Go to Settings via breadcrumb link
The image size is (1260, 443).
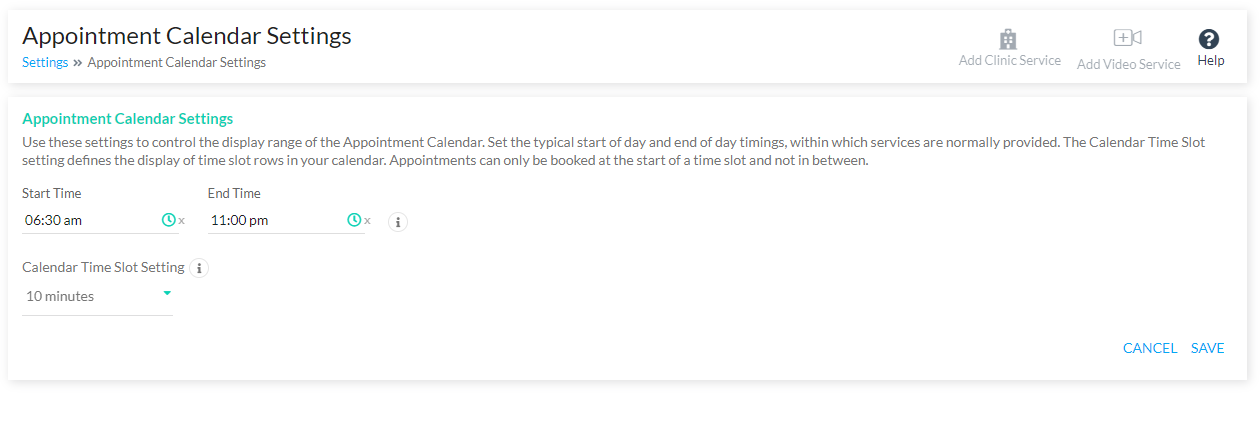coord(45,62)
